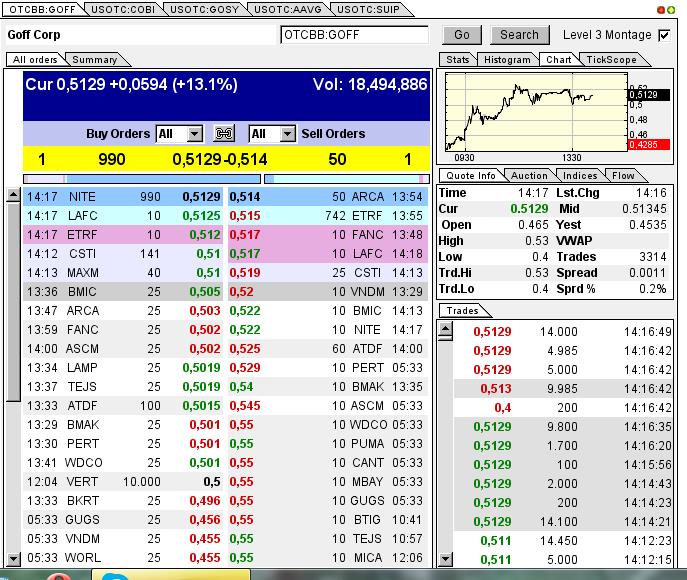
Task: Click the buy-side depth bar above orders
Action: coord(142,179)
